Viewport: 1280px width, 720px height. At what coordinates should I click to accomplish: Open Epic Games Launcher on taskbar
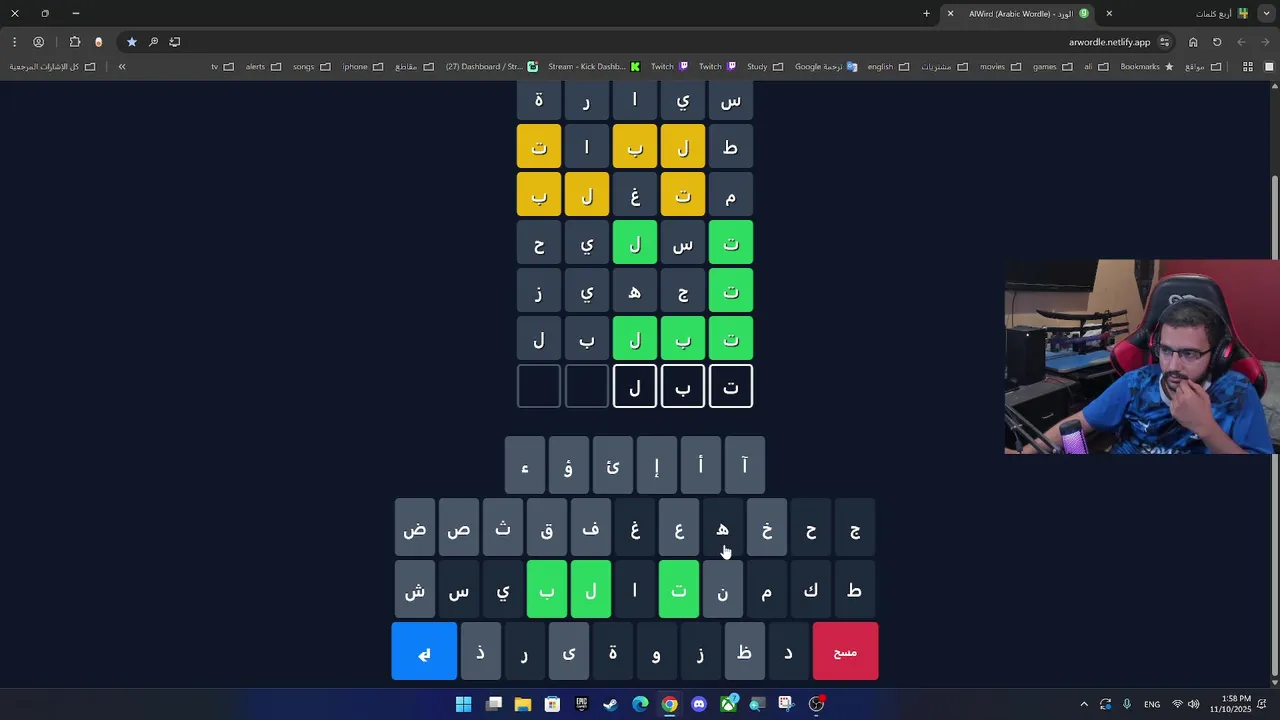581,704
